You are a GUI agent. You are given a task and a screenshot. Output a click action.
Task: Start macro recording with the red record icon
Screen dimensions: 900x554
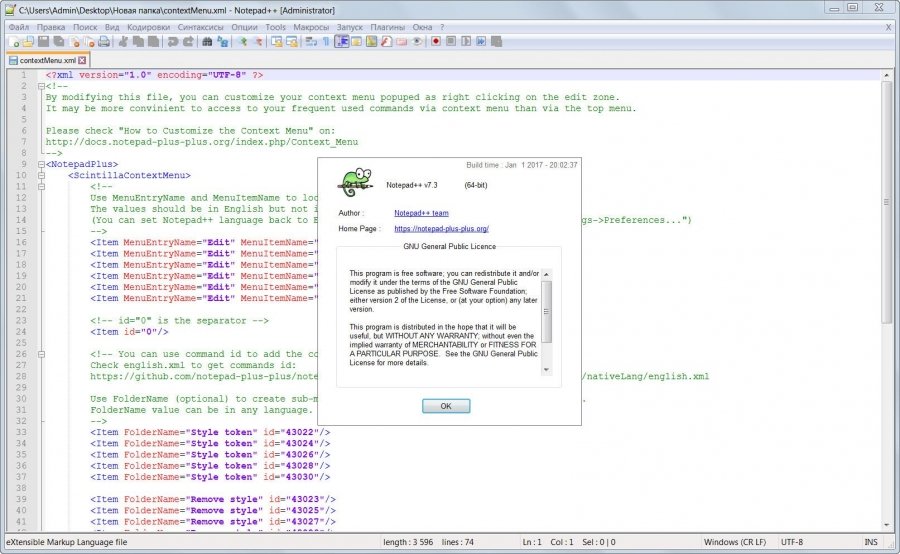(x=436, y=42)
